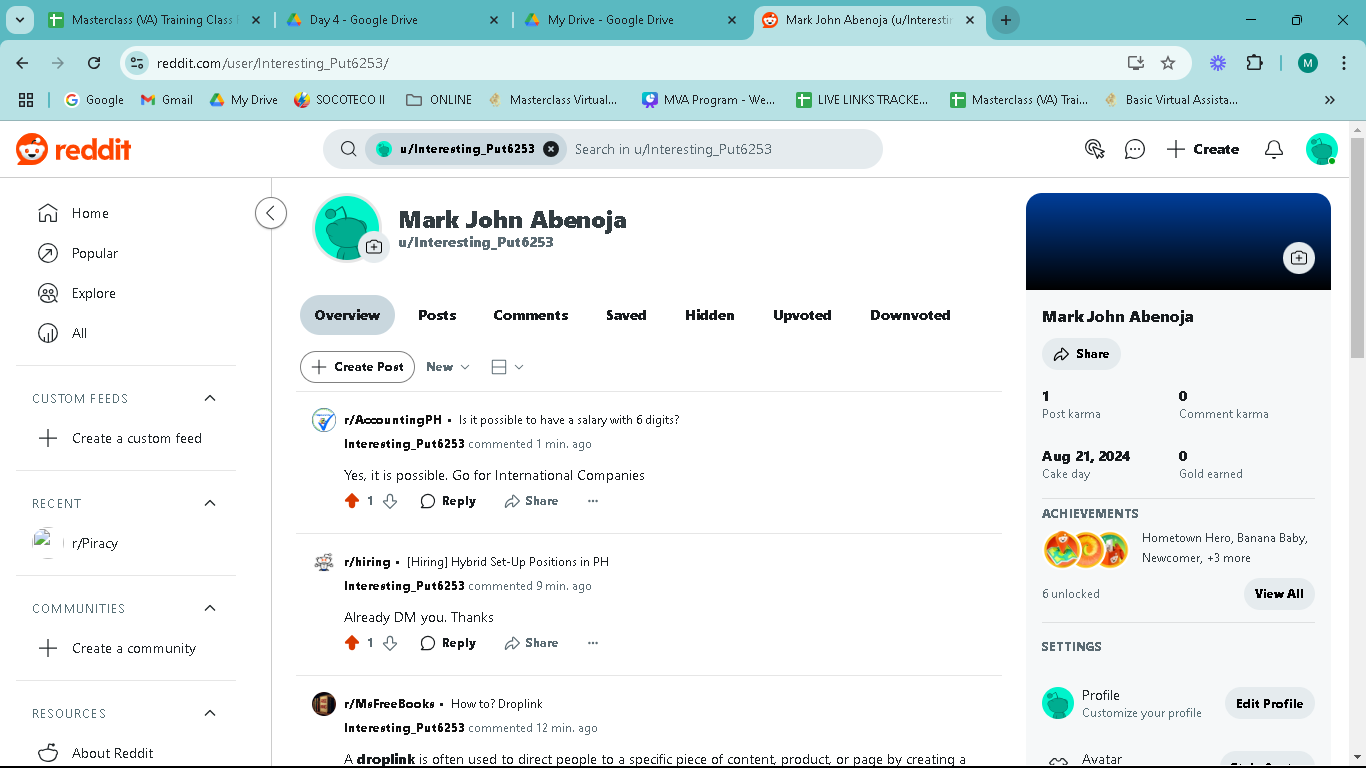Remove the u/Interesting_Put6253 search filter chip

551,149
